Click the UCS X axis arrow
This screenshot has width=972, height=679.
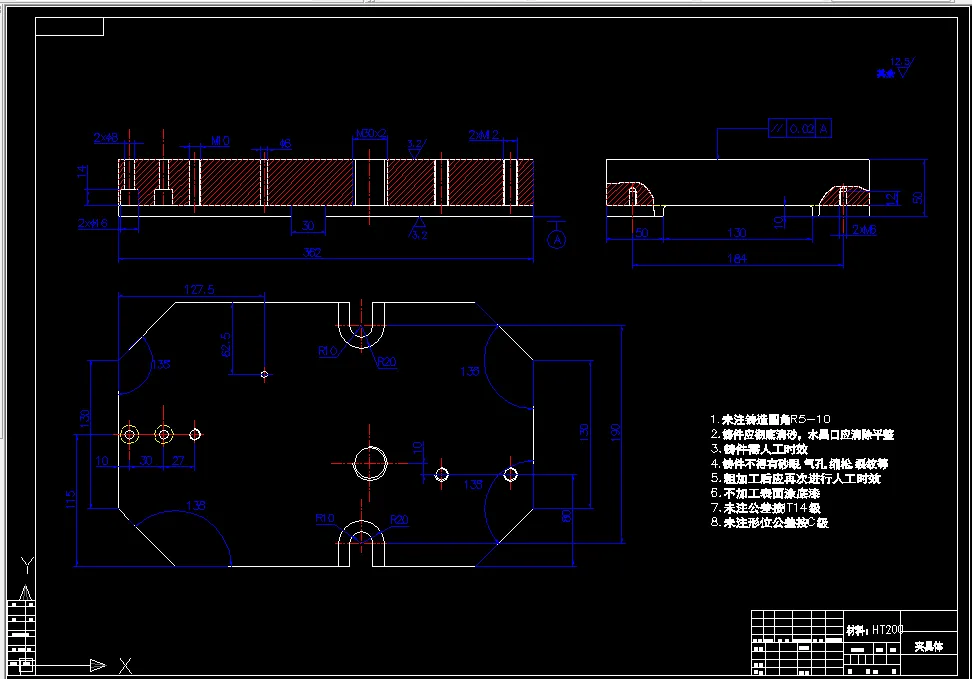point(97,665)
